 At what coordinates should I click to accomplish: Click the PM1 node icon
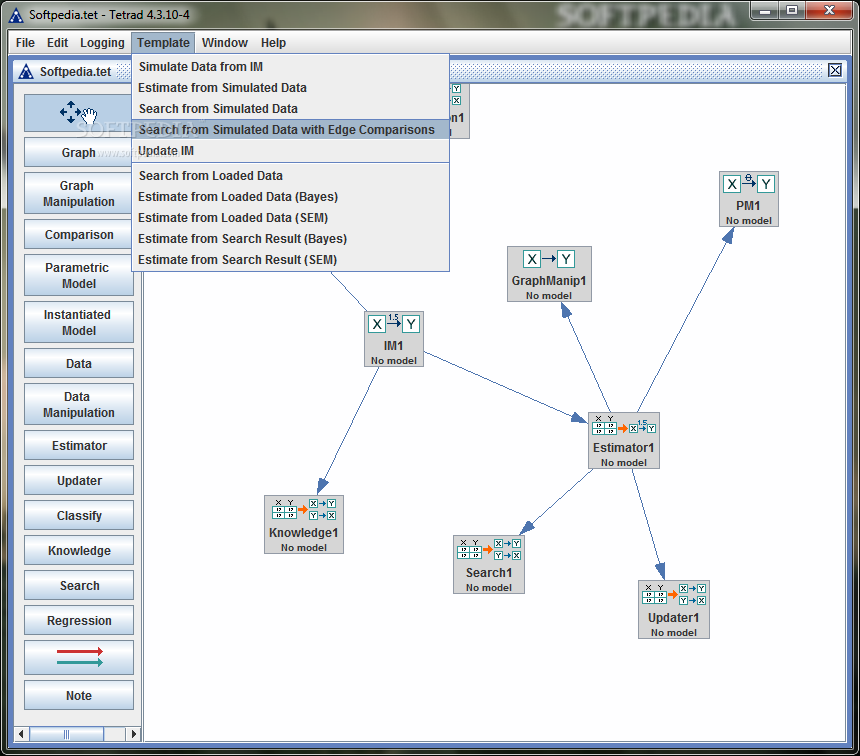pos(749,184)
